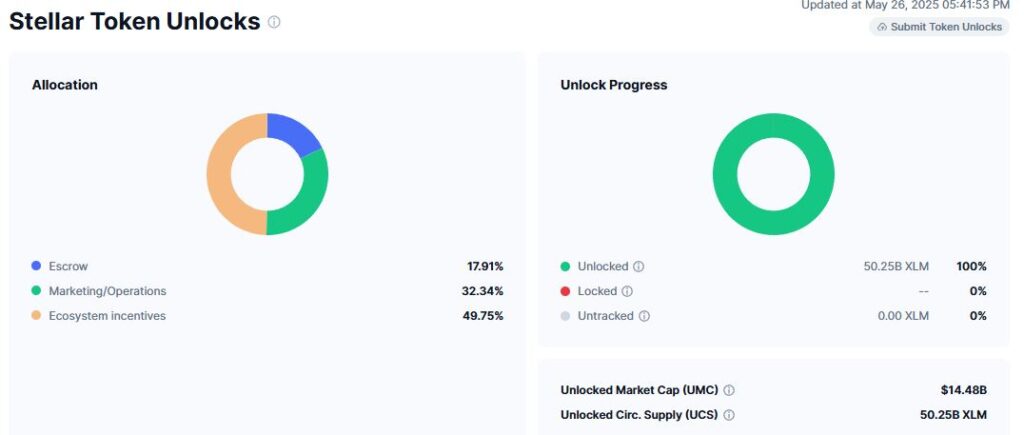
Task: Click cloud upload icon in Submit button
Action: tap(882, 27)
